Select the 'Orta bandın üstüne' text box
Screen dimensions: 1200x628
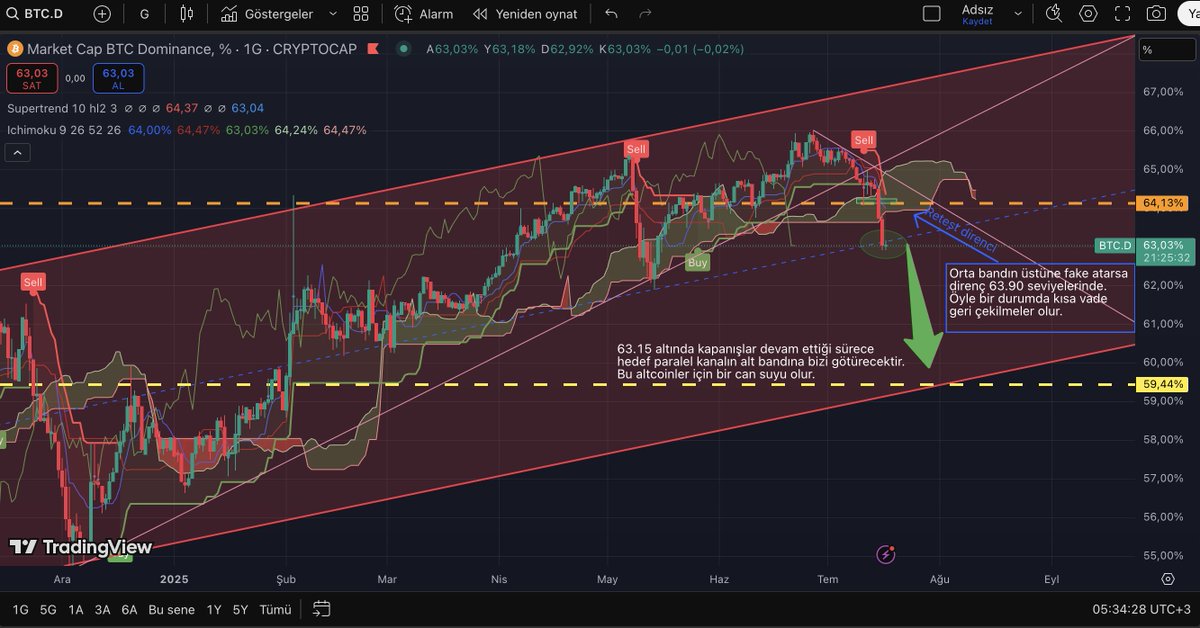[x=1040, y=298]
